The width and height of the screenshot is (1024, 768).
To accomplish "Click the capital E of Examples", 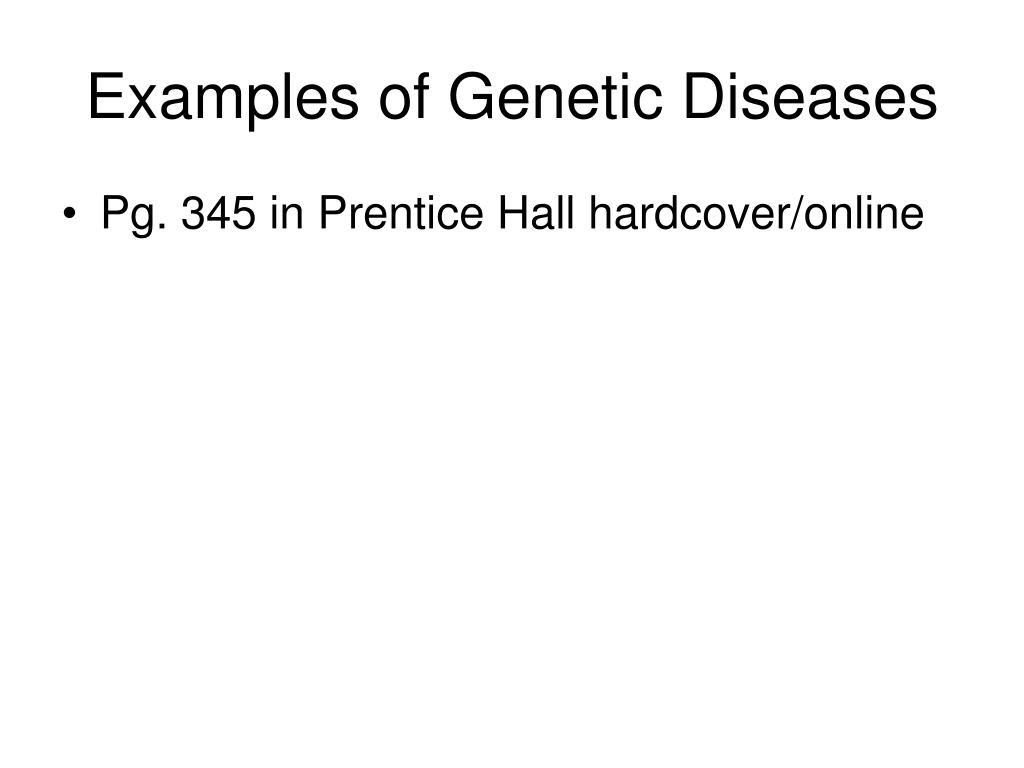I will [x=106, y=96].
